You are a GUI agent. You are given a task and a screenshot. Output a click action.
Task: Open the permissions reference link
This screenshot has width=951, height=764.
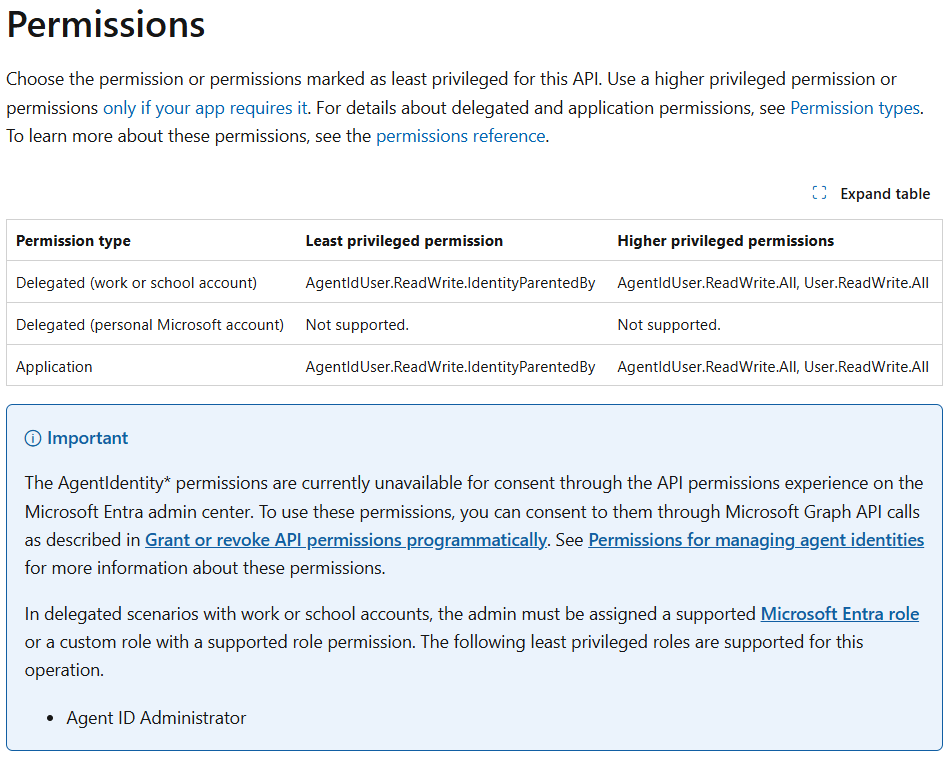(x=460, y=136)
